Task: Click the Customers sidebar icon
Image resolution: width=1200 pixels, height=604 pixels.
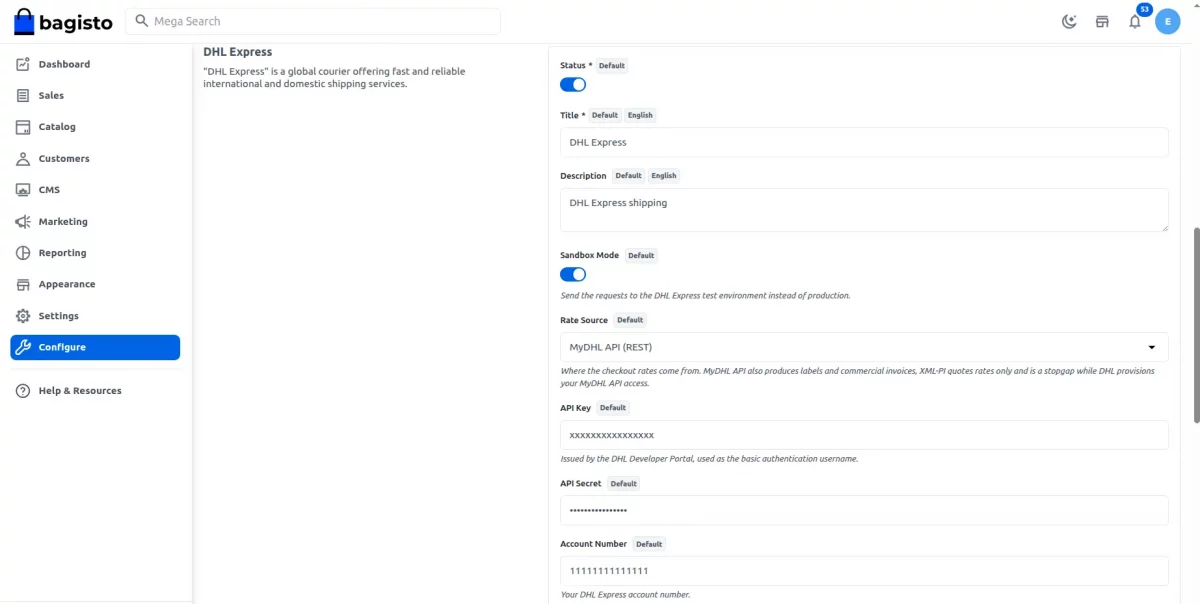Action: 23,159
